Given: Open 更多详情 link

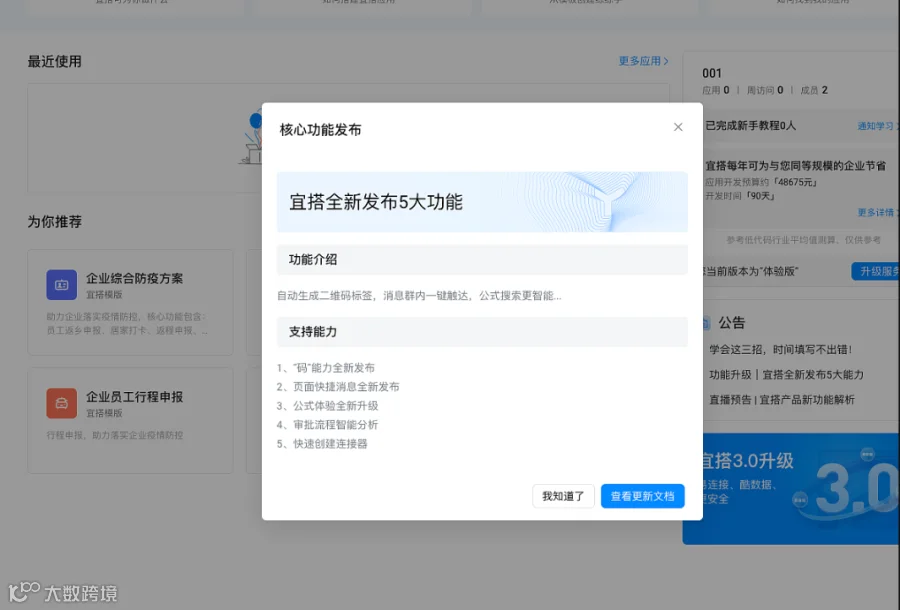Looking at the screenshot, I should (x=876, y=212).
